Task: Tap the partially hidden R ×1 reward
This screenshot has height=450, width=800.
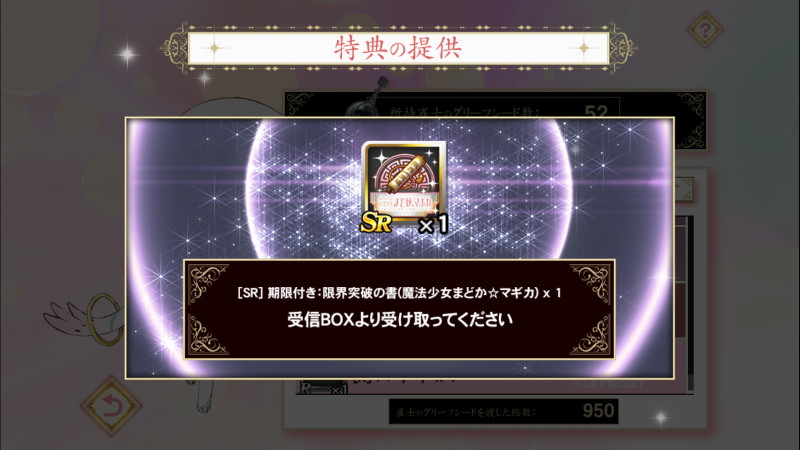Action: 323,389
